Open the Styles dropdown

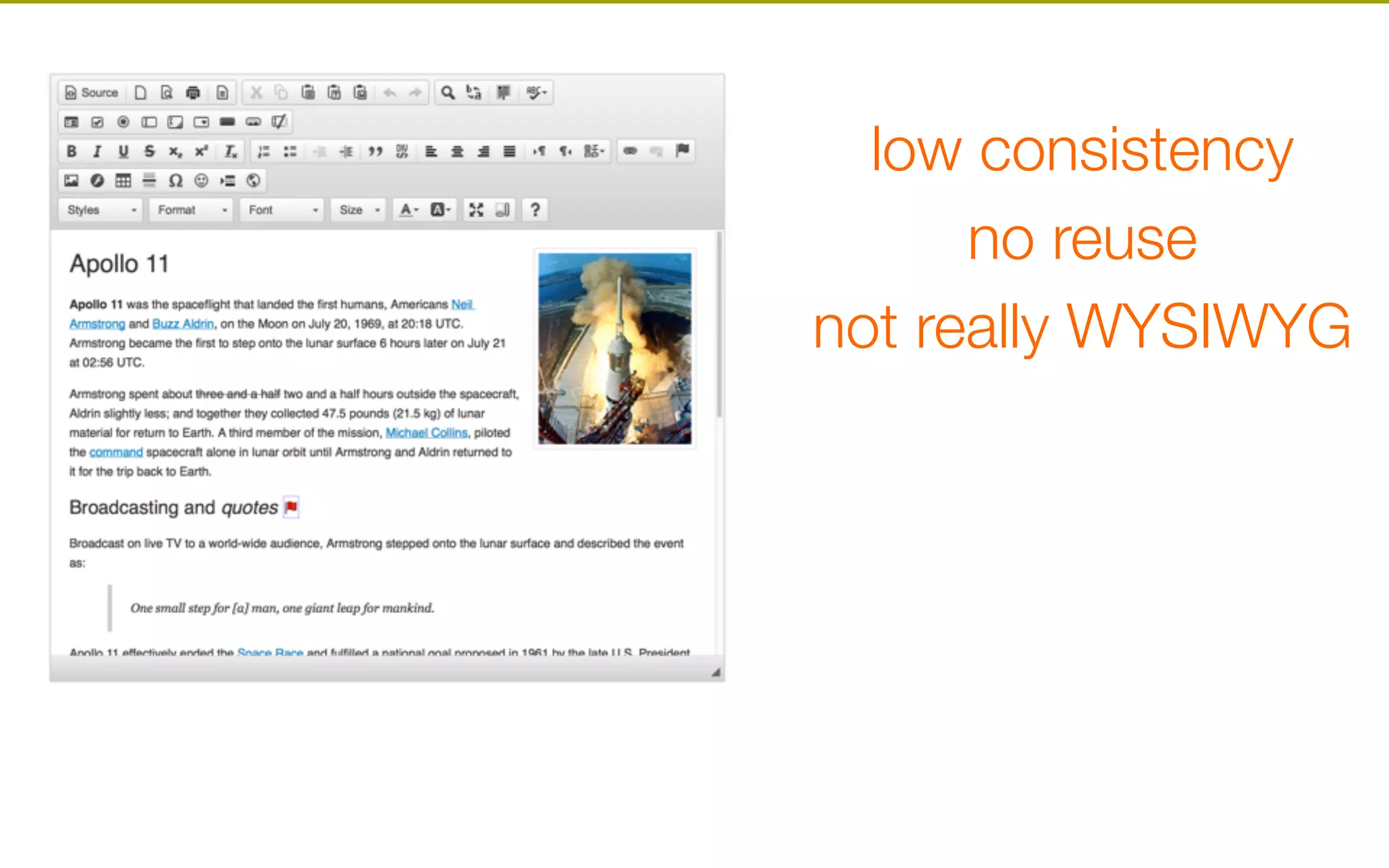tap(100, 210)
